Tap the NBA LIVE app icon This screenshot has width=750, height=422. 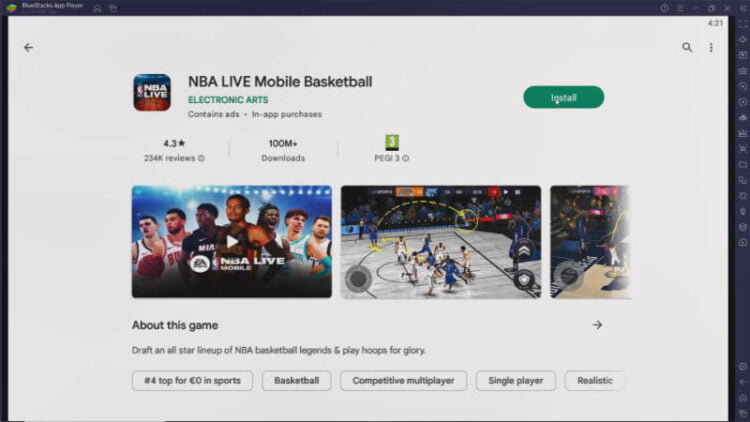(152, 92)
